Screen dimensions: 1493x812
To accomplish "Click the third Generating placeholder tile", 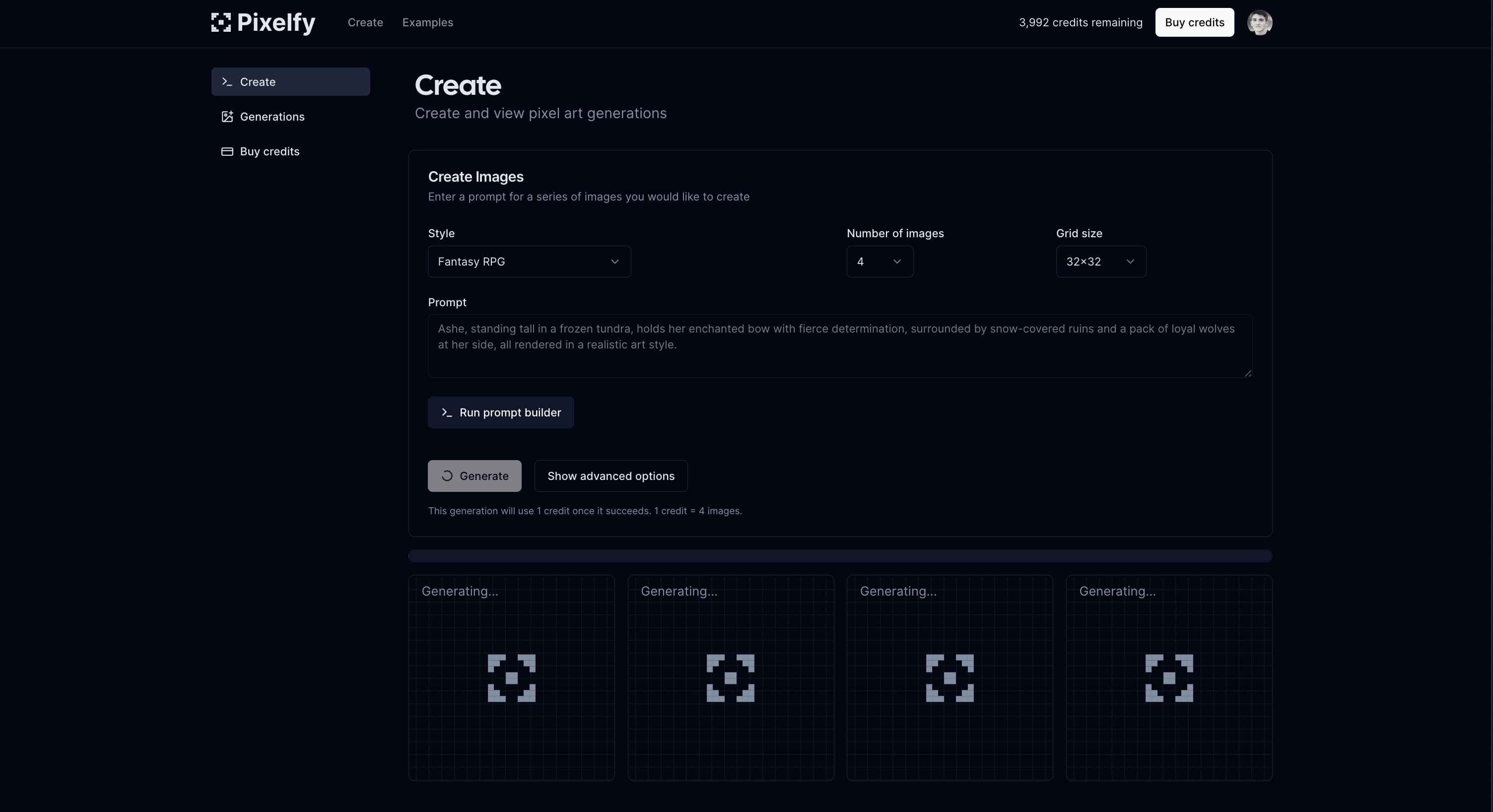I will coord(950,677).
